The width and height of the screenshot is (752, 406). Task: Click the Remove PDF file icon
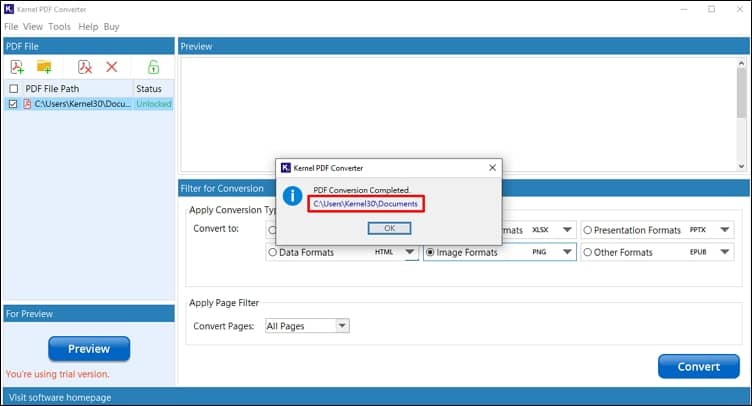coord(85,67)
